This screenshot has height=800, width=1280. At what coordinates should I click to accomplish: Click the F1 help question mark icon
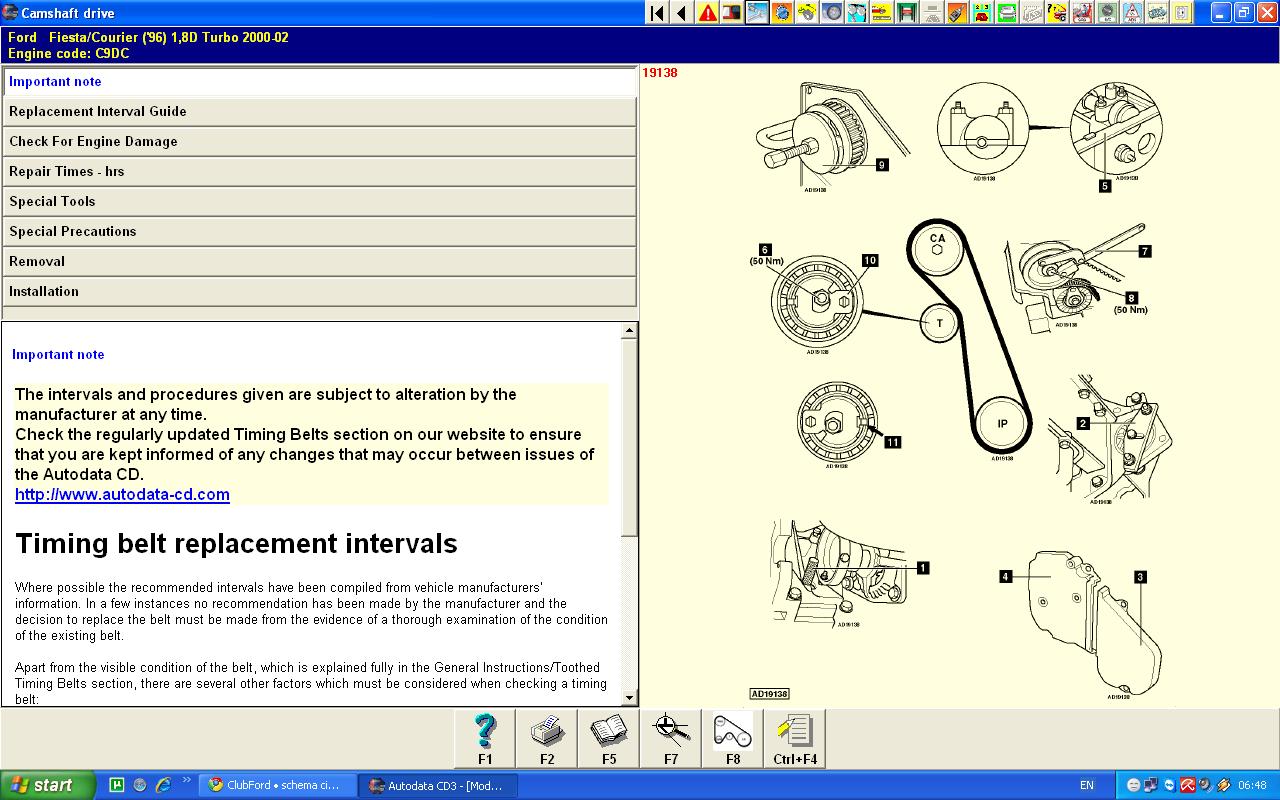(485, 739)
